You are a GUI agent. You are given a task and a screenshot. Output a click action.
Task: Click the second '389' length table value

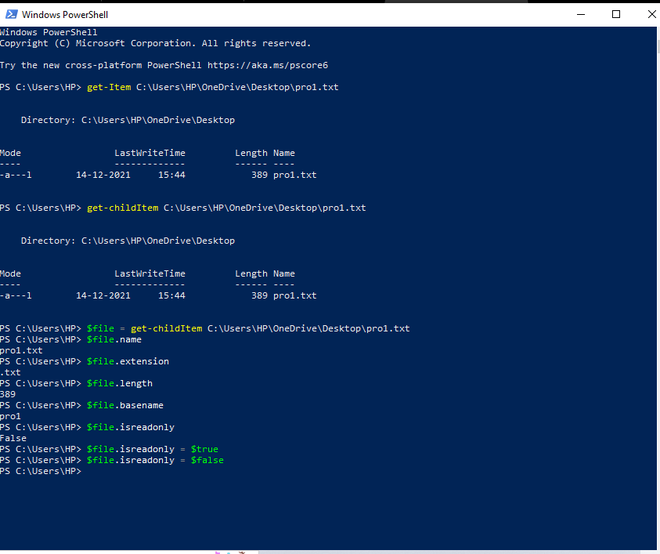[x=259, y=296]
